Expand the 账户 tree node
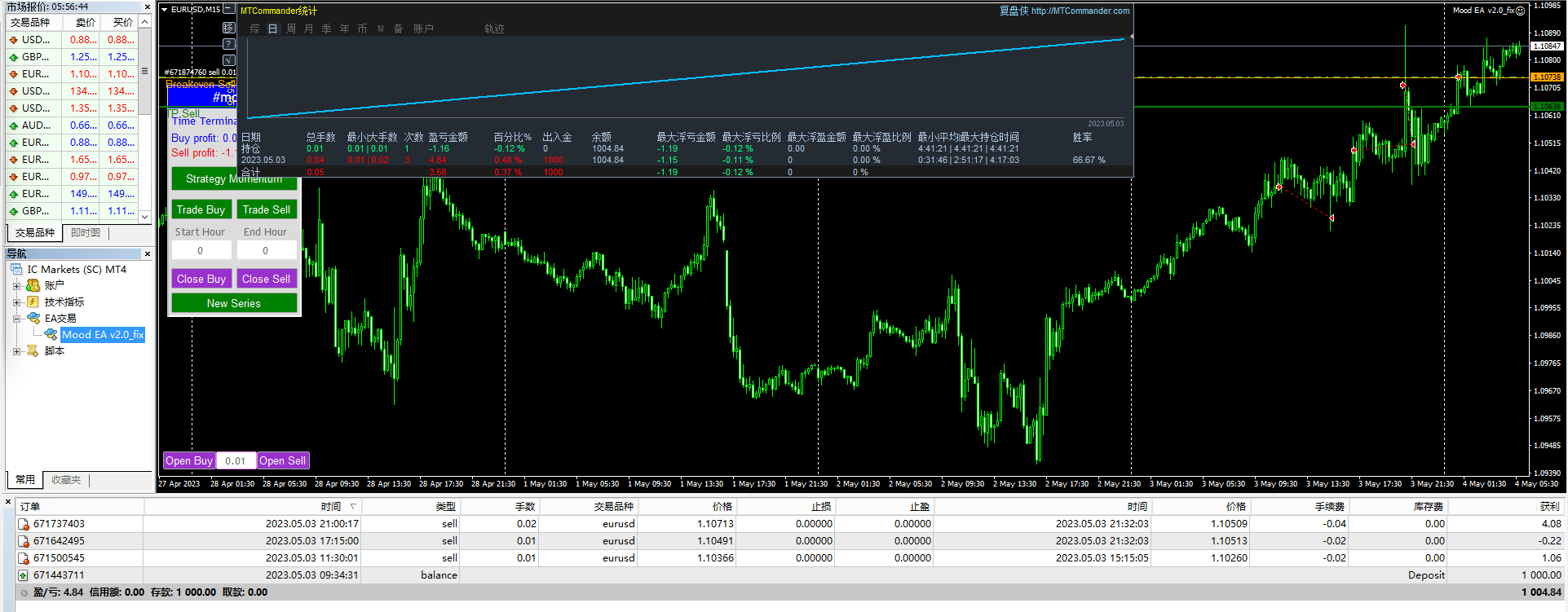The width and height of the screenshot is (1568, 612). [x=16, y=286]
